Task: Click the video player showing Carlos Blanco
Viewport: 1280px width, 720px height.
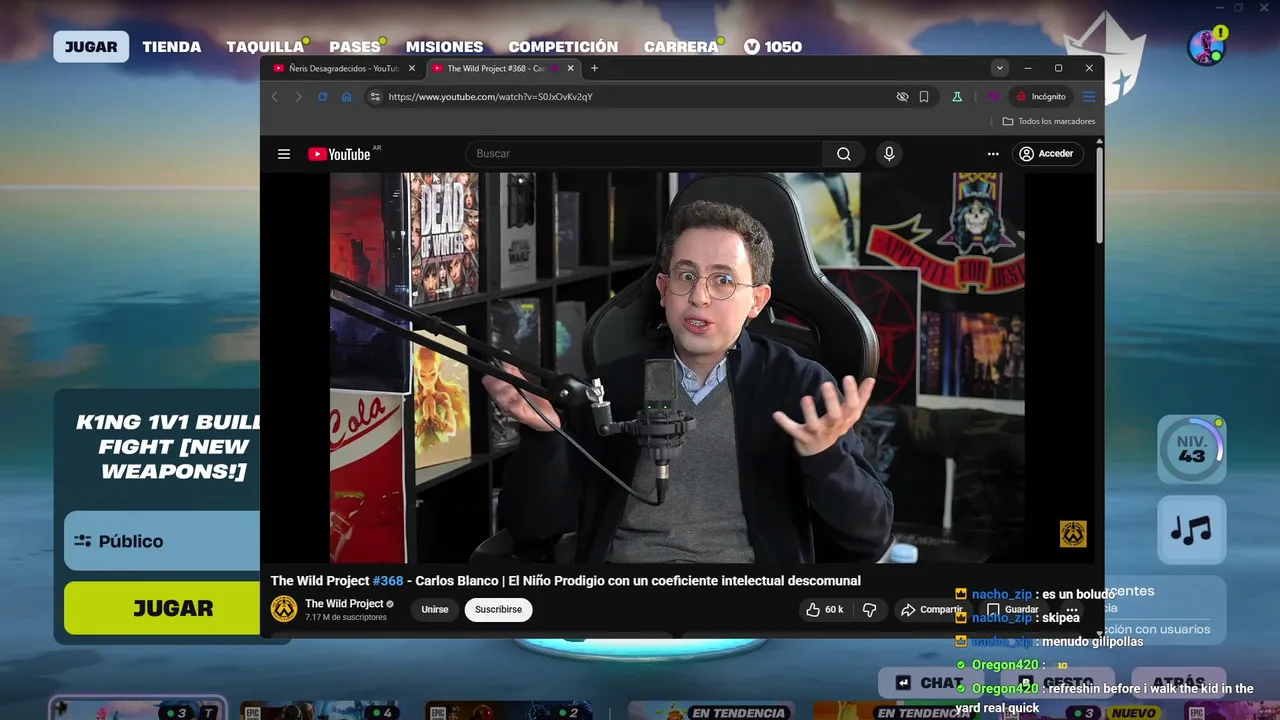Action: tap(677, 367)
